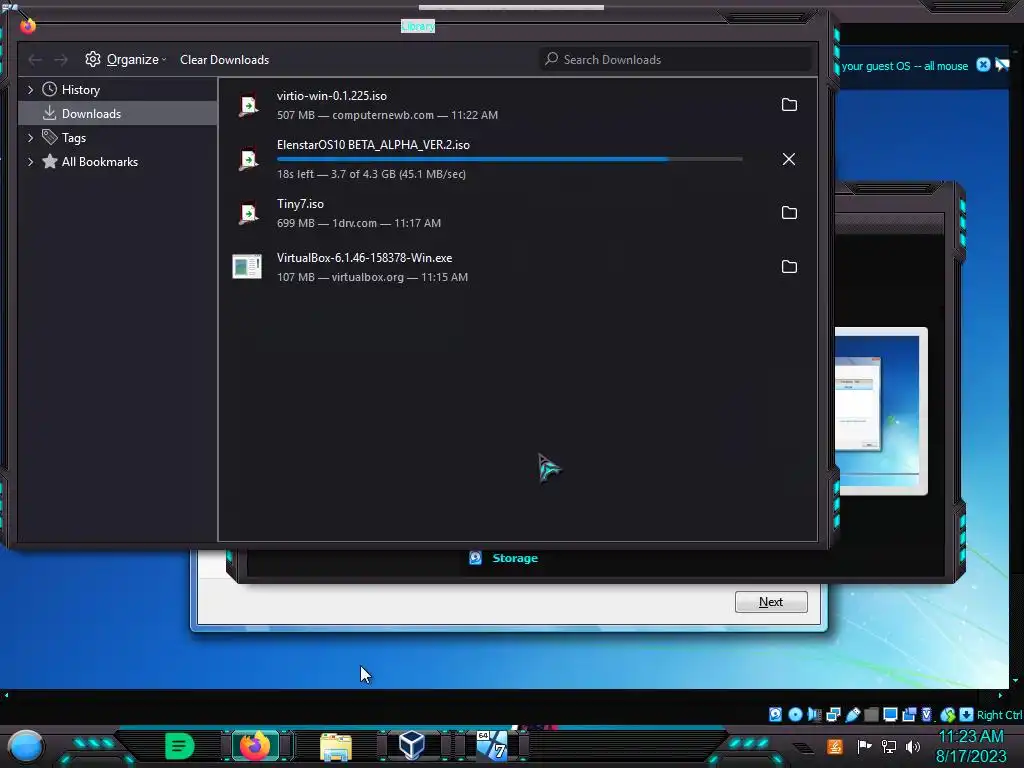Open the green chat app in taskbar
The image size is (1024, 768).
pyautogui.click(x=179, y=746)
